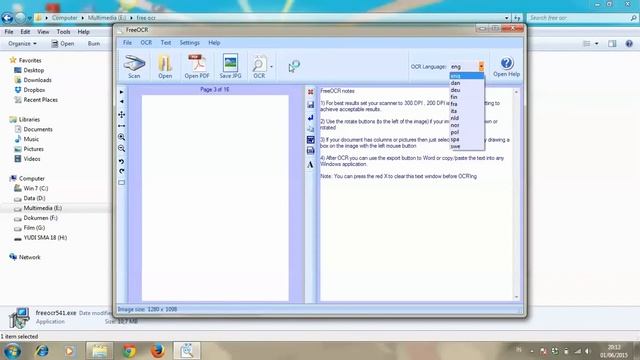The width and height of the screenshot is (640, 360).
Task: Select 'nld' in the language list
Action: click(x=467, y=118)
